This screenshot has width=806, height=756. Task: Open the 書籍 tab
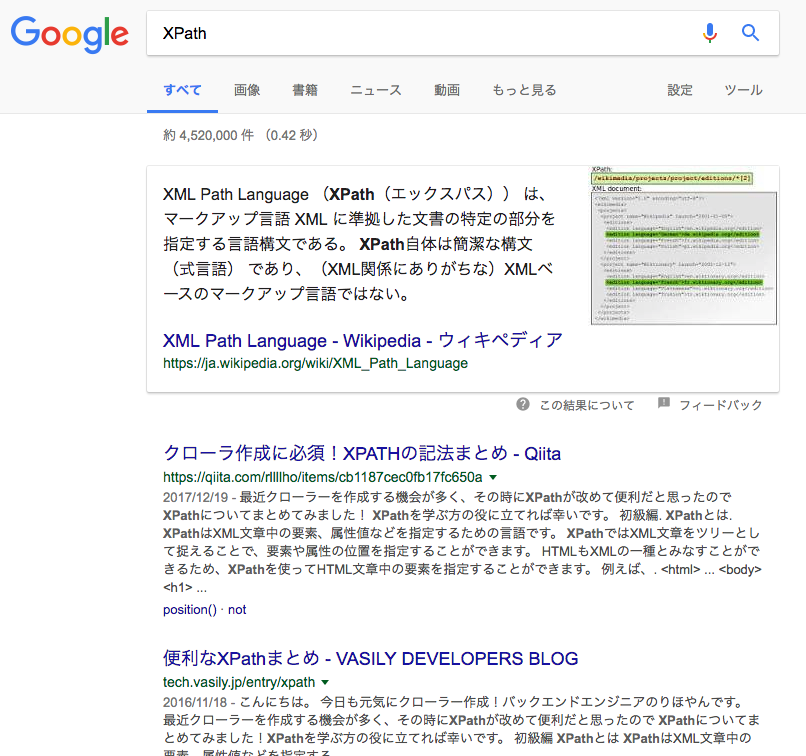305,90
